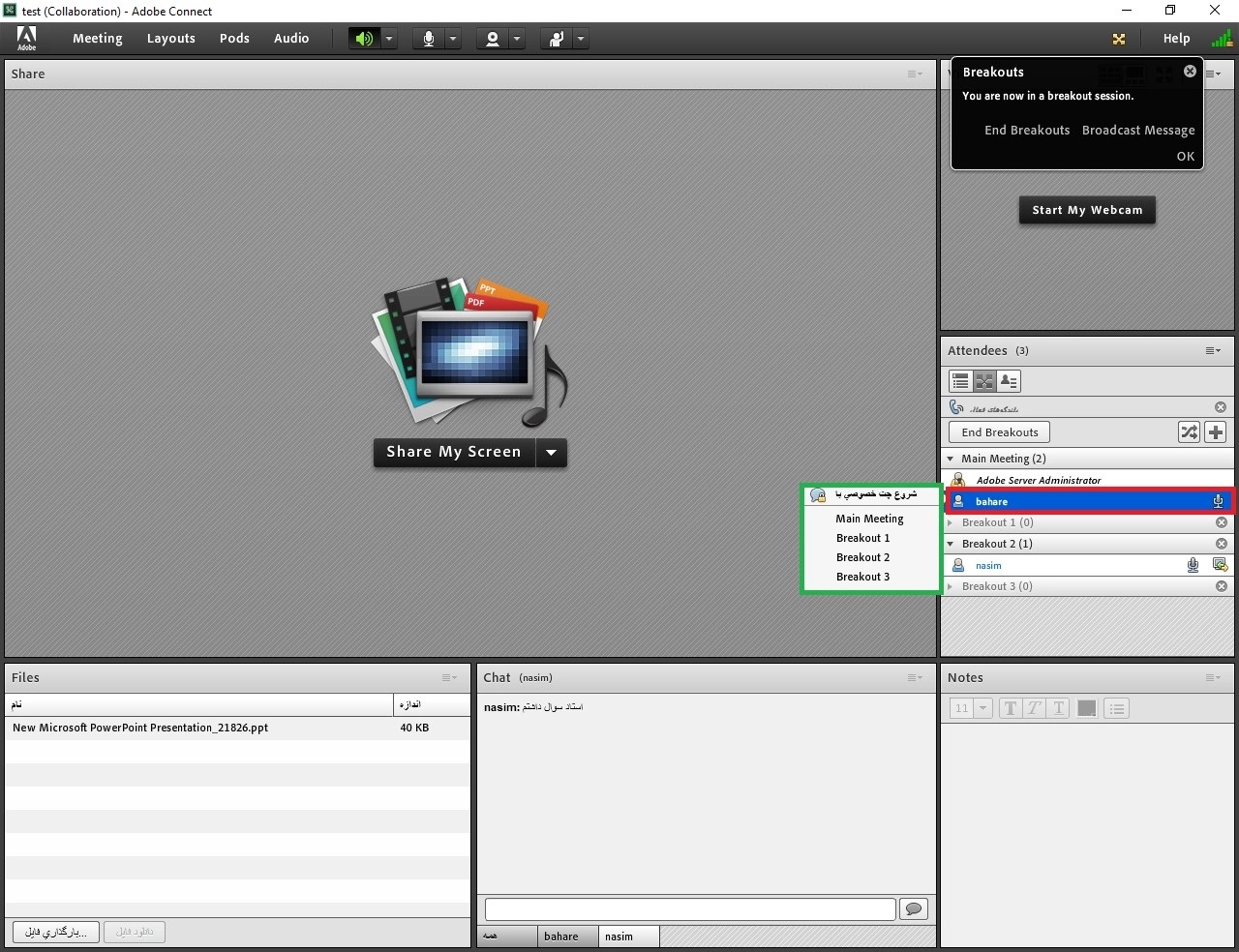The height and width of the screenshot is (952, 1239).
Task: Switch to bahare chat tab
Action: tap(567, 937)
